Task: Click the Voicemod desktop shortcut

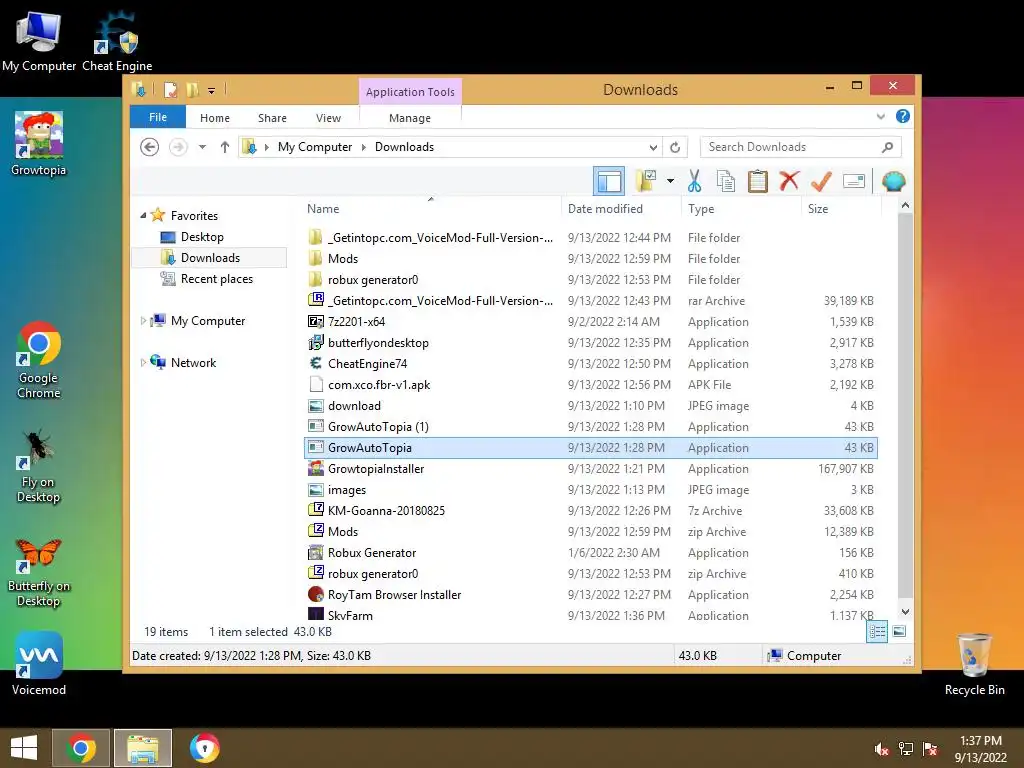Action: [39, 664]
